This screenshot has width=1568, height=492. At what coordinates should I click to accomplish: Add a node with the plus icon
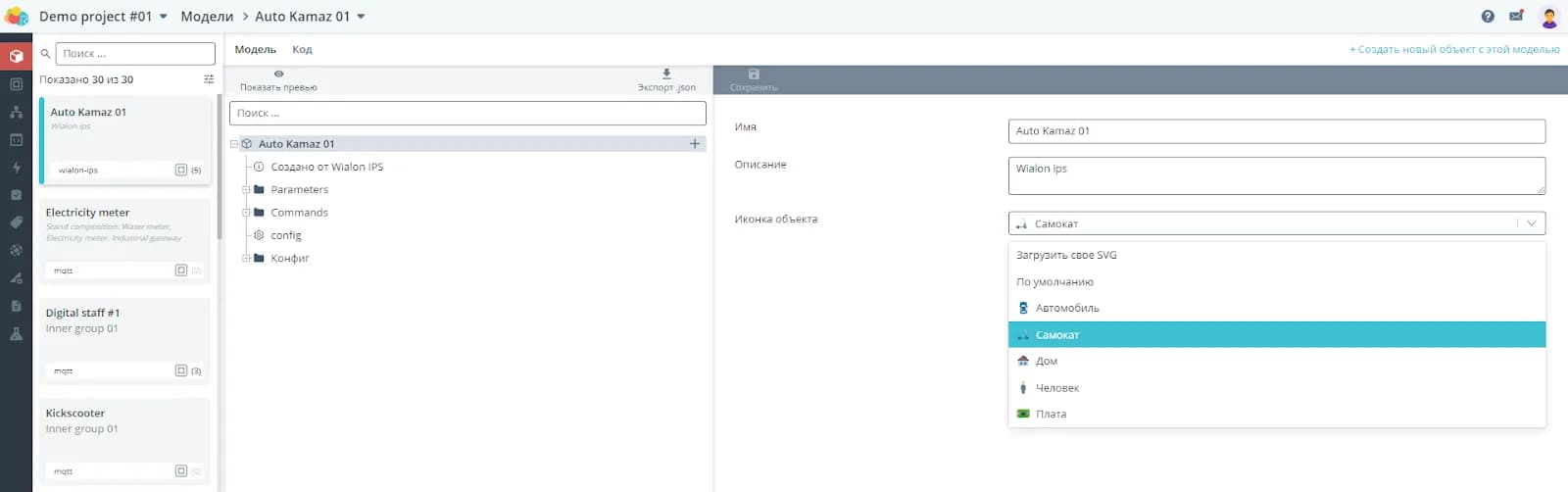(695, 144)
